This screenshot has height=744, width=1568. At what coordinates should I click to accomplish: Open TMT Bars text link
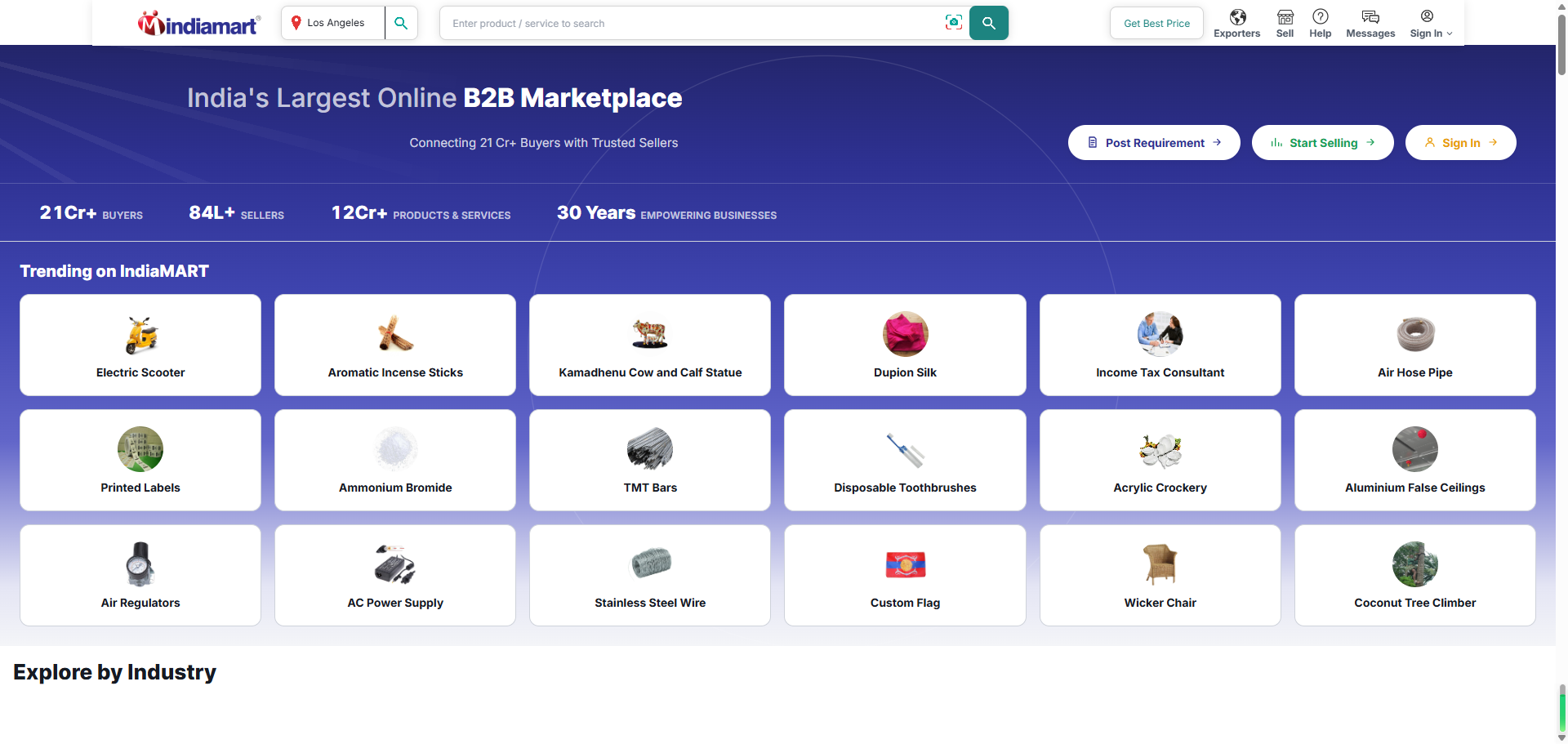tap(650, 488)
